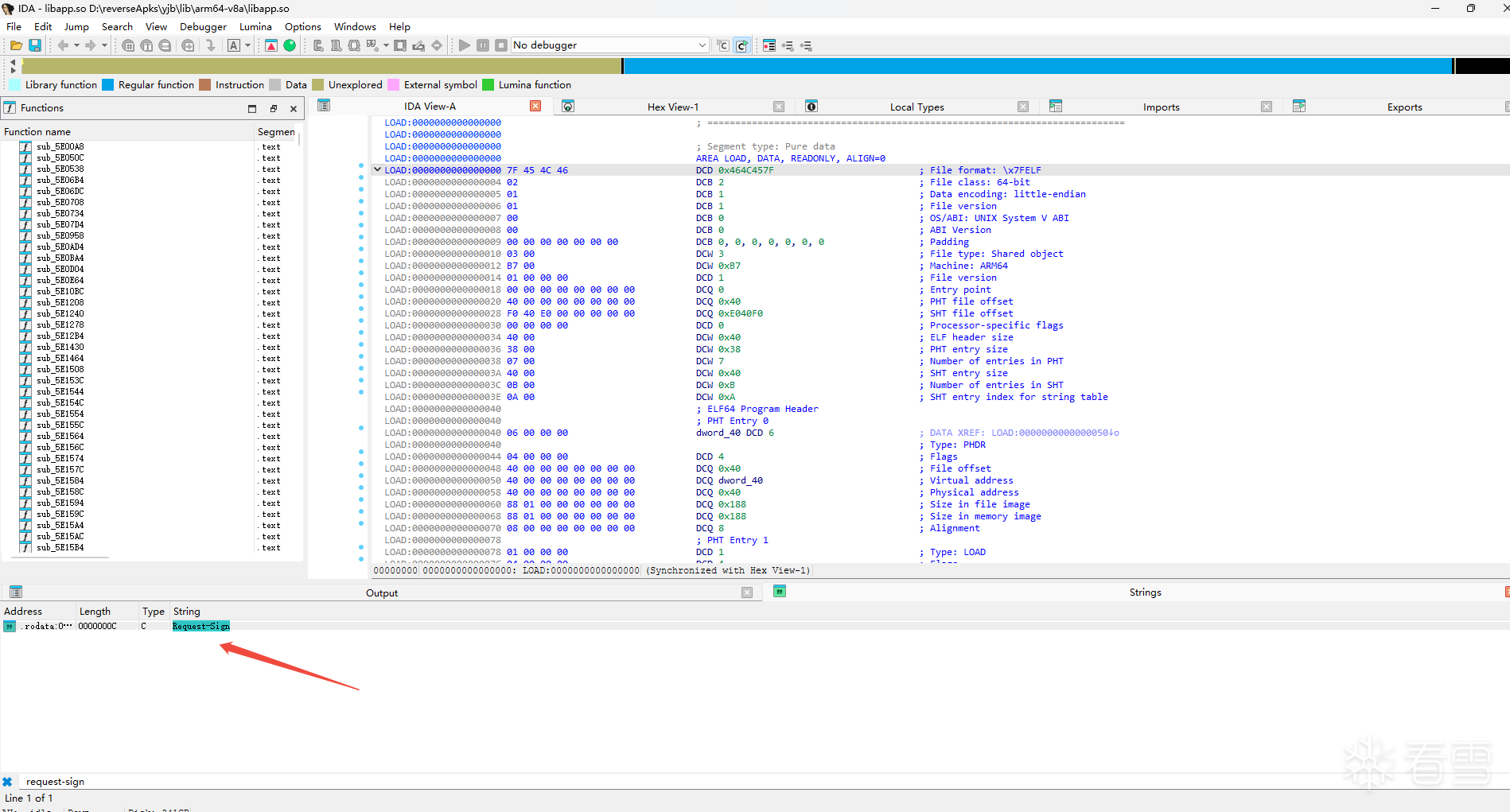
Task: Click the search-next toolbar icon
Action: pyautogui.click(x=188, y=45)
